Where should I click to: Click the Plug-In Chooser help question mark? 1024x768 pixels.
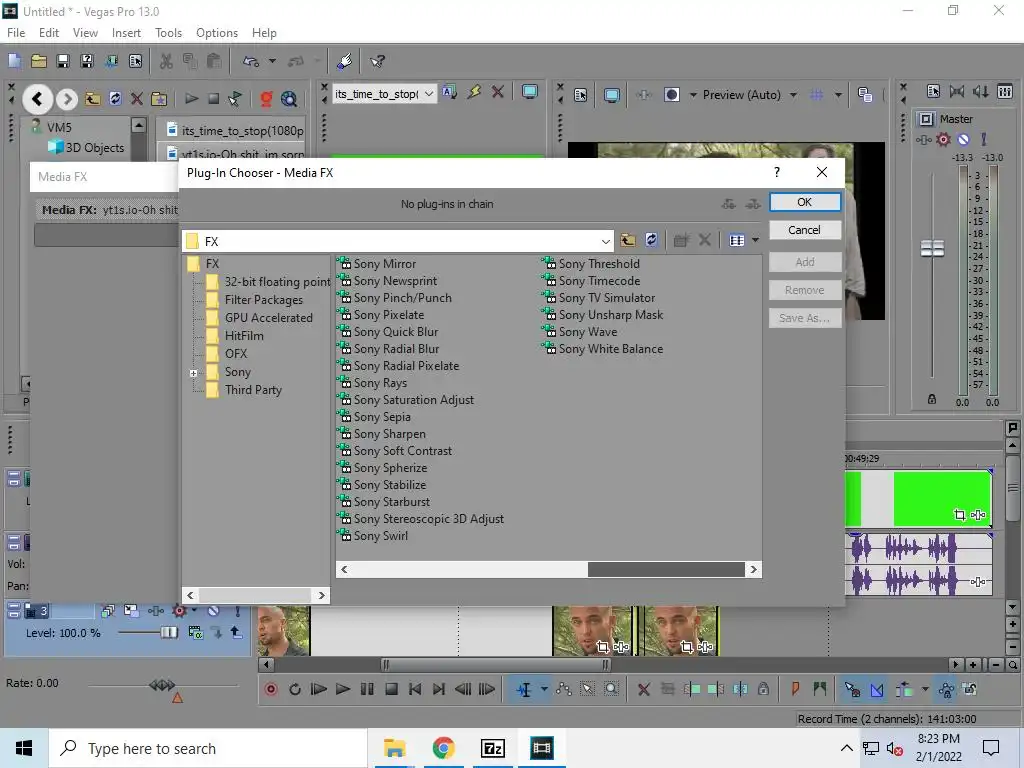776,172
